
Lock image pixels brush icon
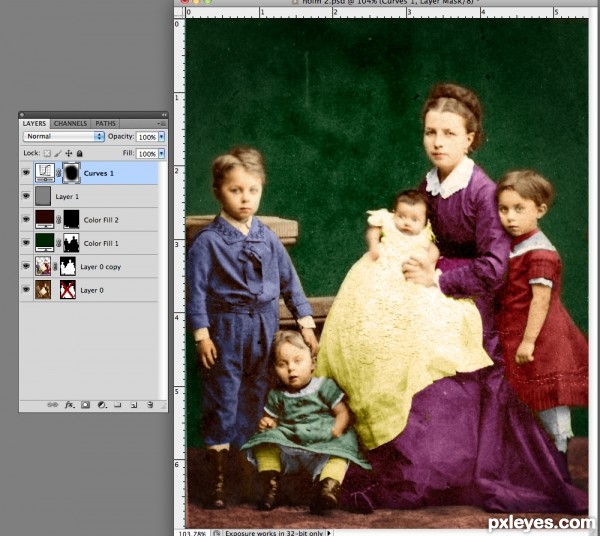[x=58, y=153]
